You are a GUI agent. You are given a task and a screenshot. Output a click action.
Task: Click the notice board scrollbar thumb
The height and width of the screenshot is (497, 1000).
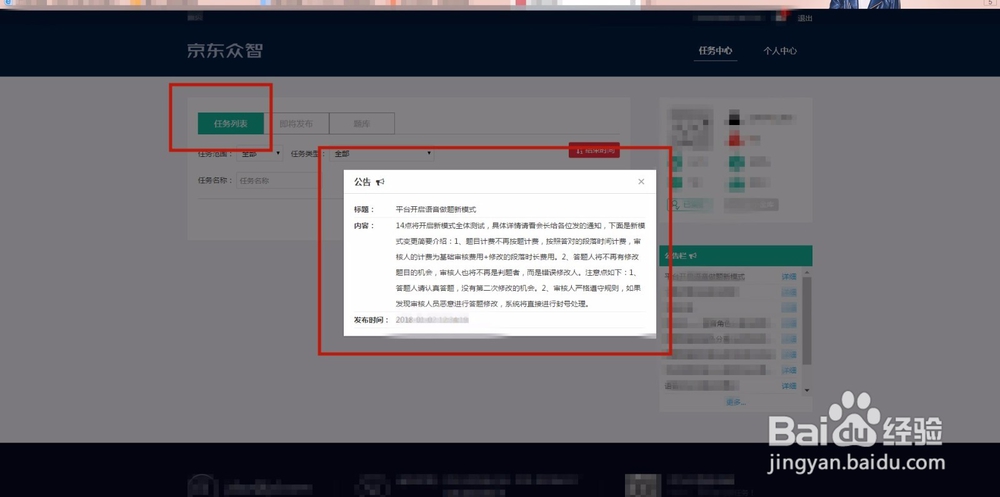[x=807, y=321]
